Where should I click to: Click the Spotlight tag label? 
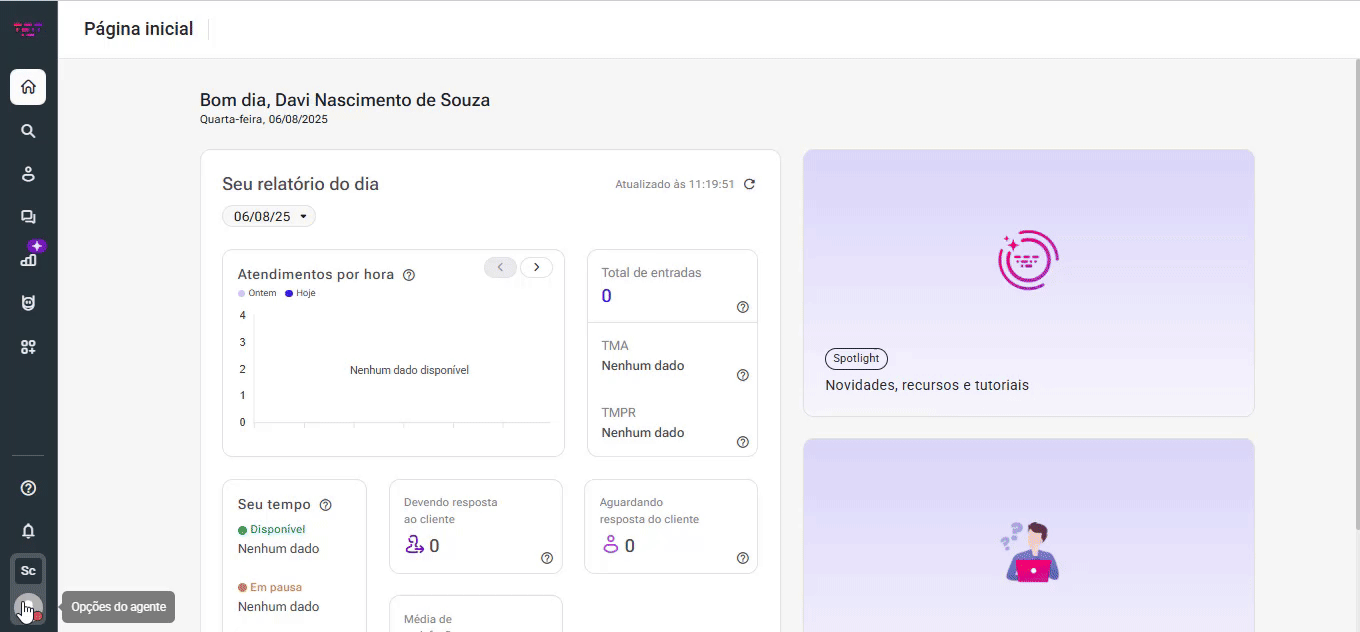pyautogui.click(x=856, y=358)
